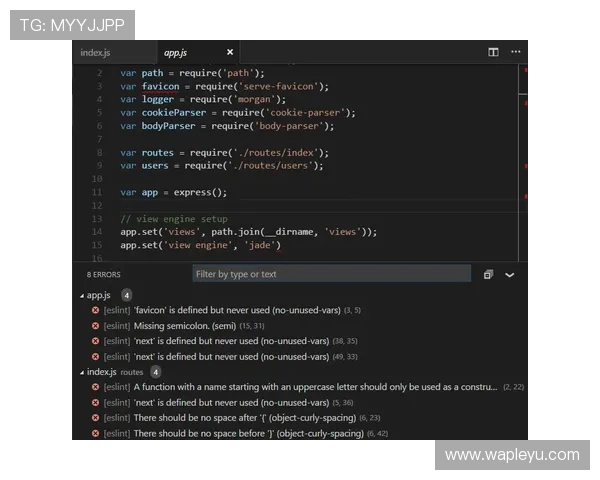The width and height of the screenshot is (600, 480).
Task: Collapse the index.js routes error group
Action: [82, 372]
